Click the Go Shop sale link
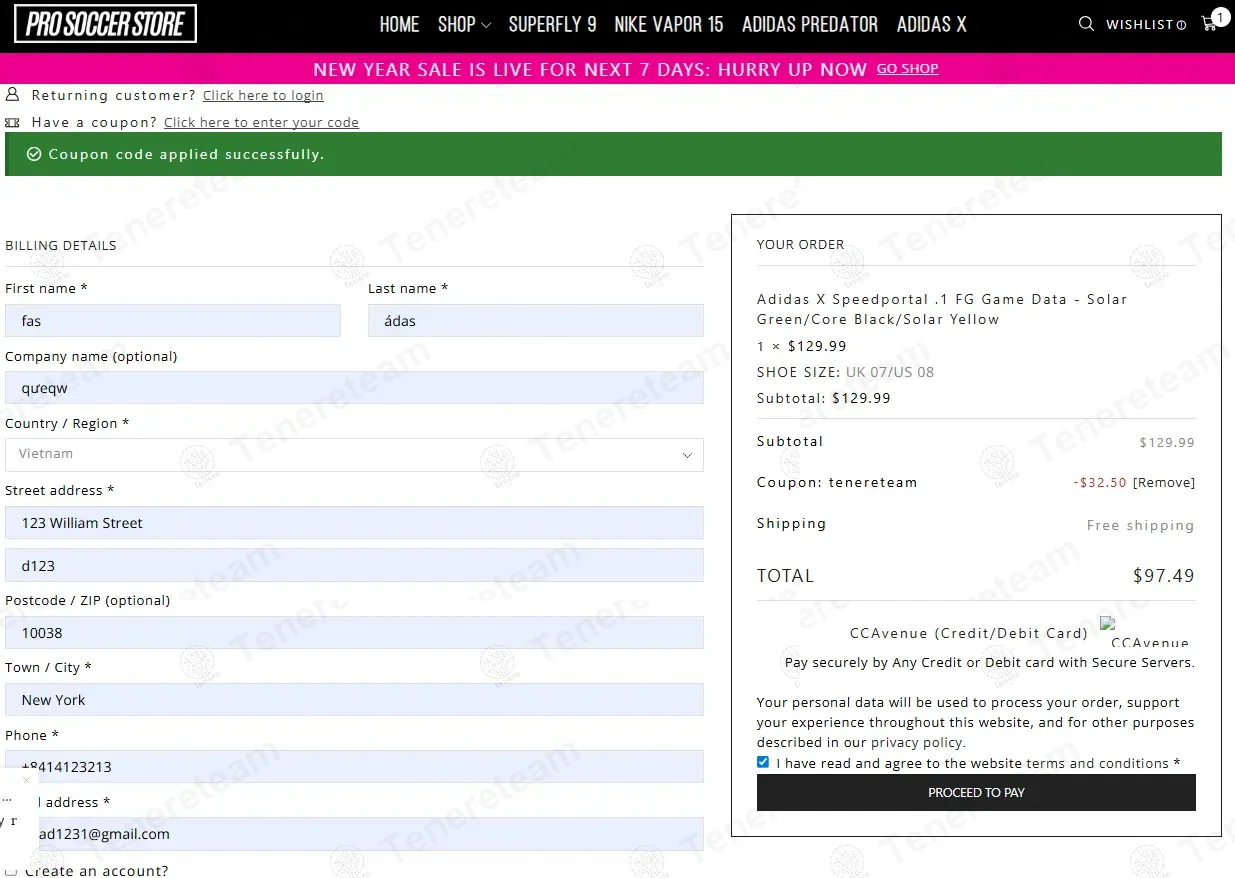 (907, 69)
